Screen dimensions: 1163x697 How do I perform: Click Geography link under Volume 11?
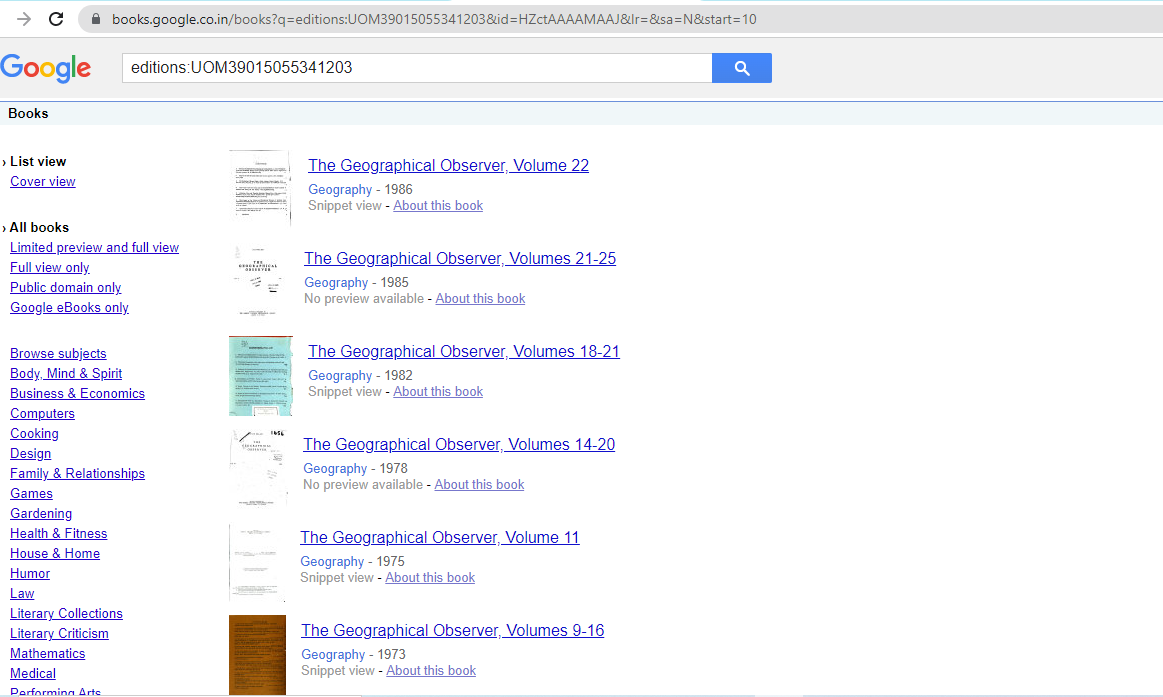(332, 562)
